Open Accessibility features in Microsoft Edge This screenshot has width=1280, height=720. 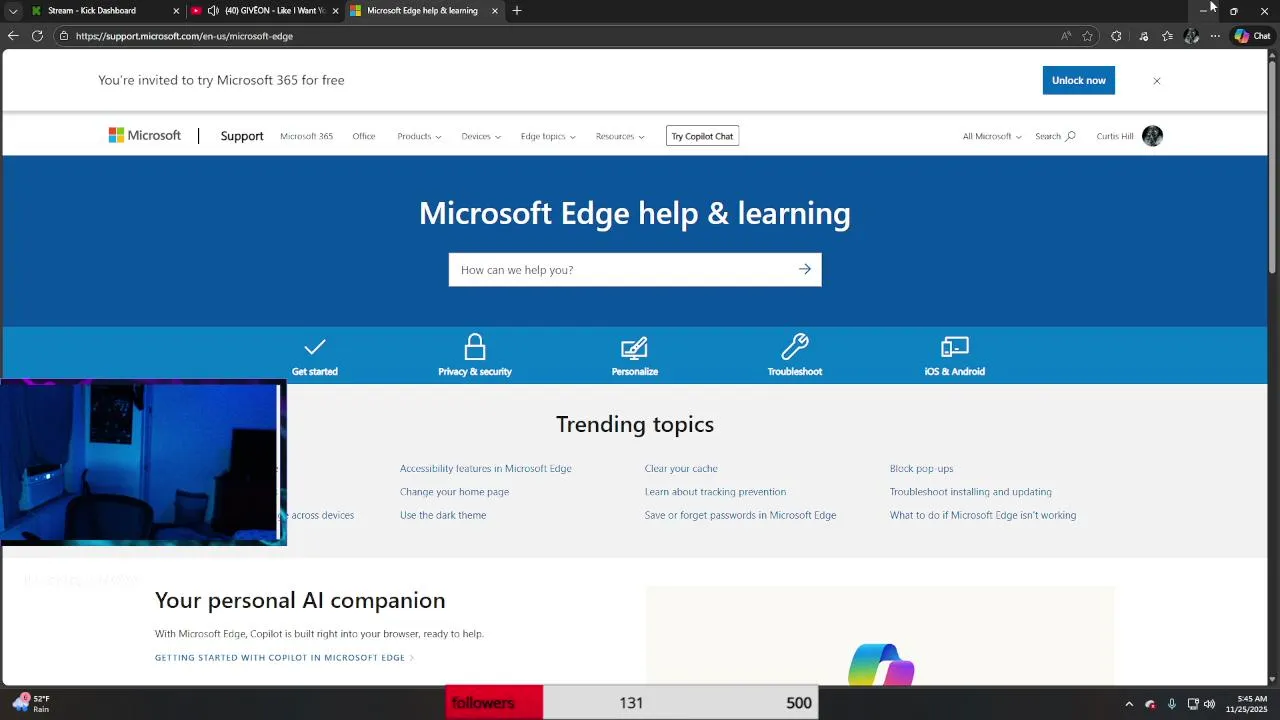click(486, 468)
